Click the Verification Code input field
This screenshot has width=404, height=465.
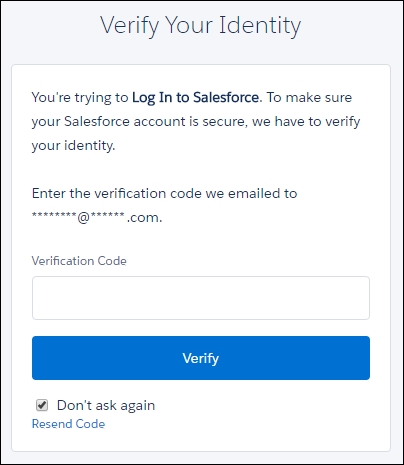(201, 298)
